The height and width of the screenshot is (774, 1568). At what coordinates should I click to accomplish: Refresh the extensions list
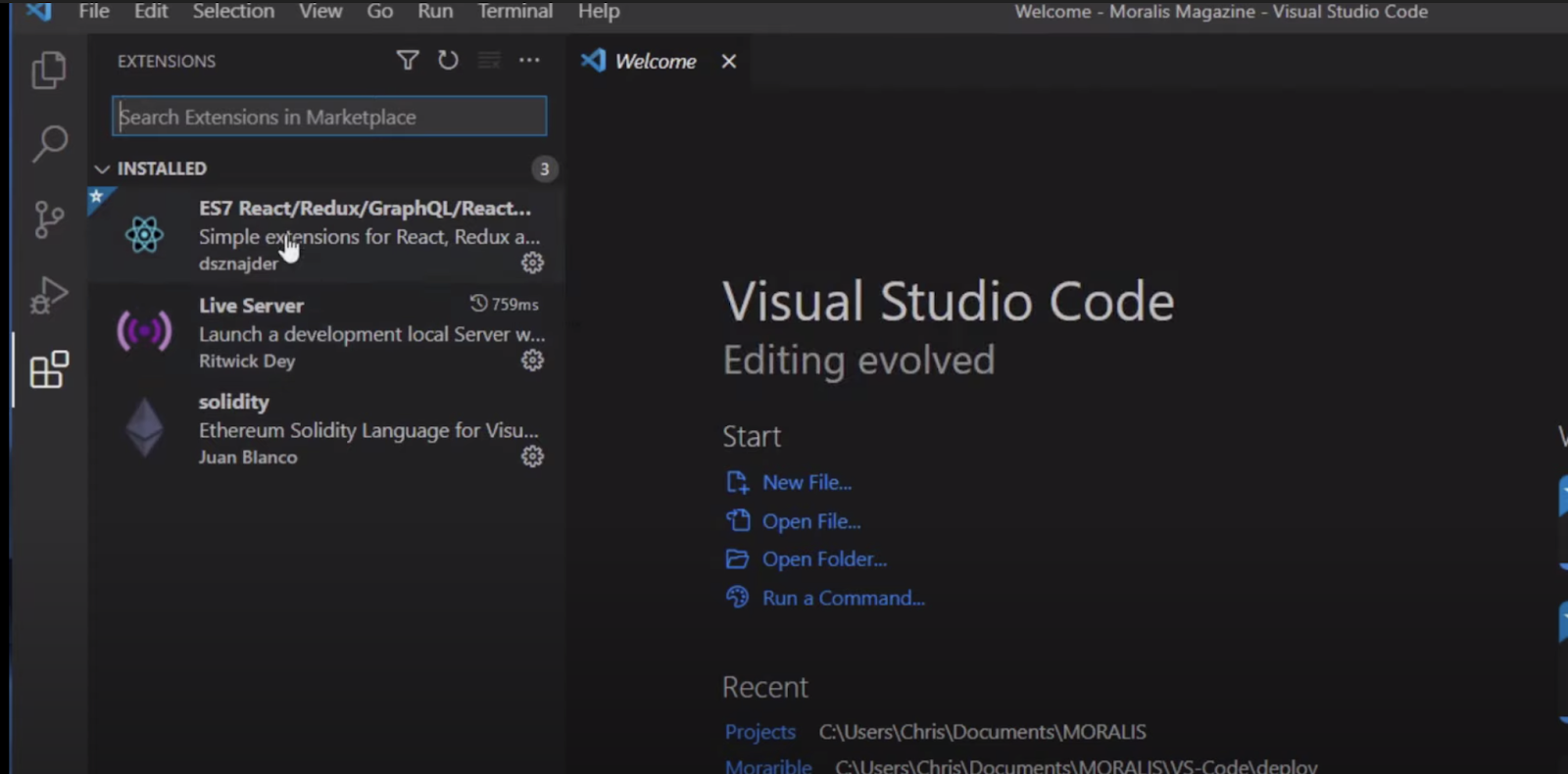point(448,61)
